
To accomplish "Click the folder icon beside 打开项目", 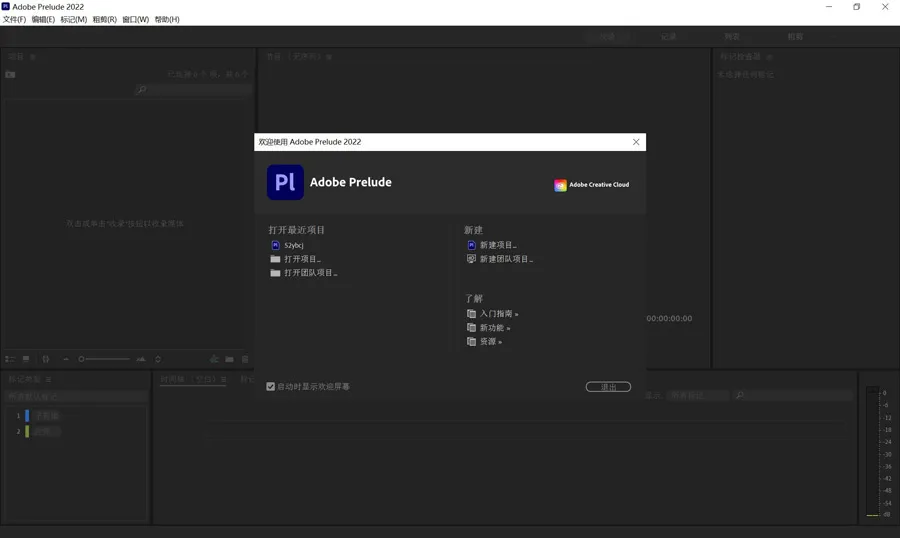I will click(275, 259).
